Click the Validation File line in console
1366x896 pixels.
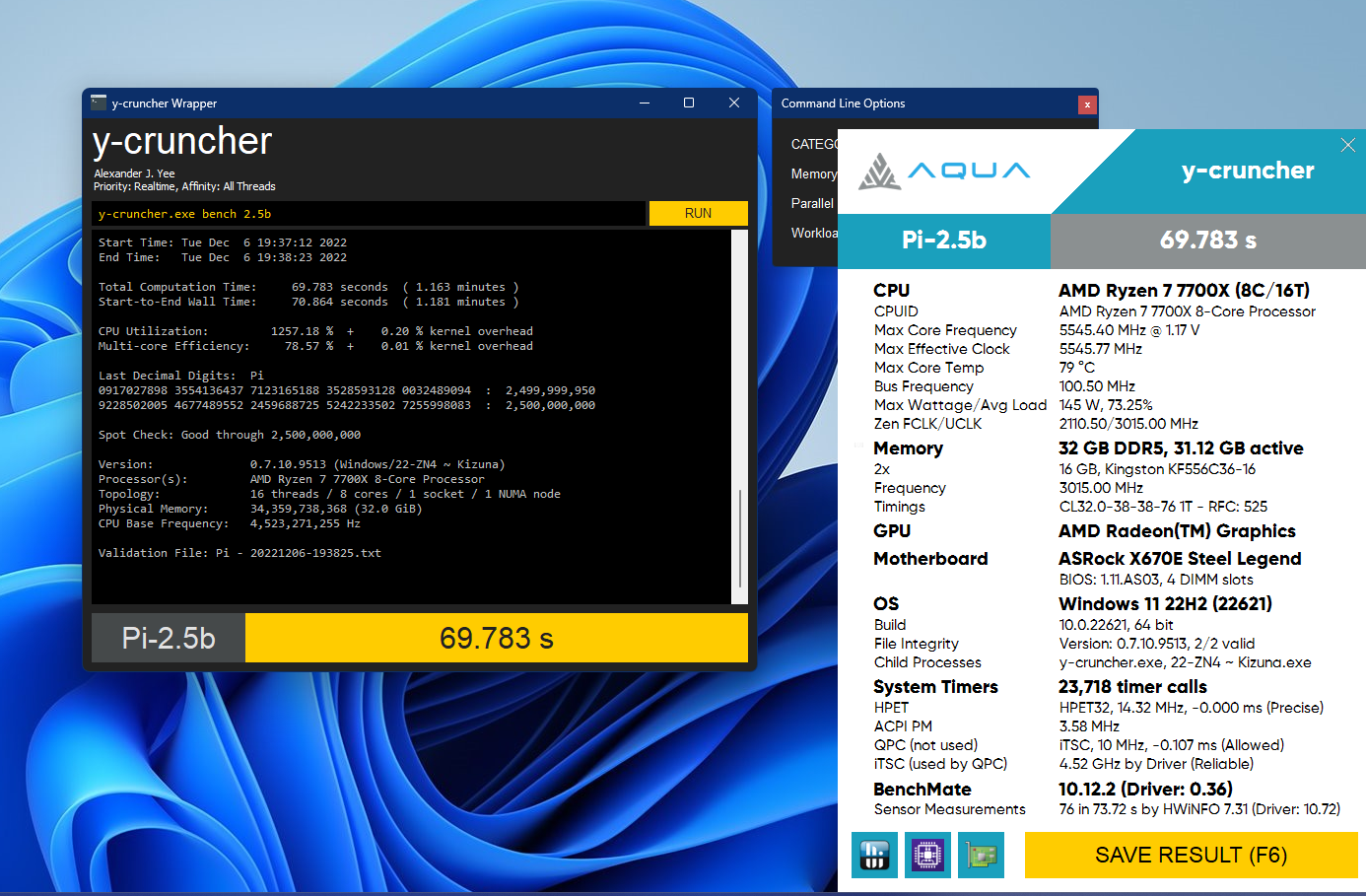(239, 553)
